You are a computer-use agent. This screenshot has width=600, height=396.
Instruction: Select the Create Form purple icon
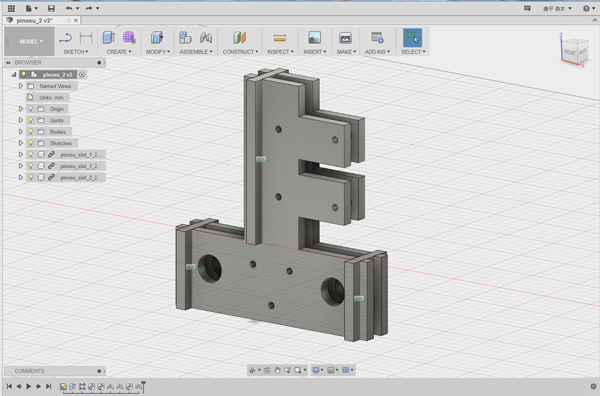[x=129, y=37]
